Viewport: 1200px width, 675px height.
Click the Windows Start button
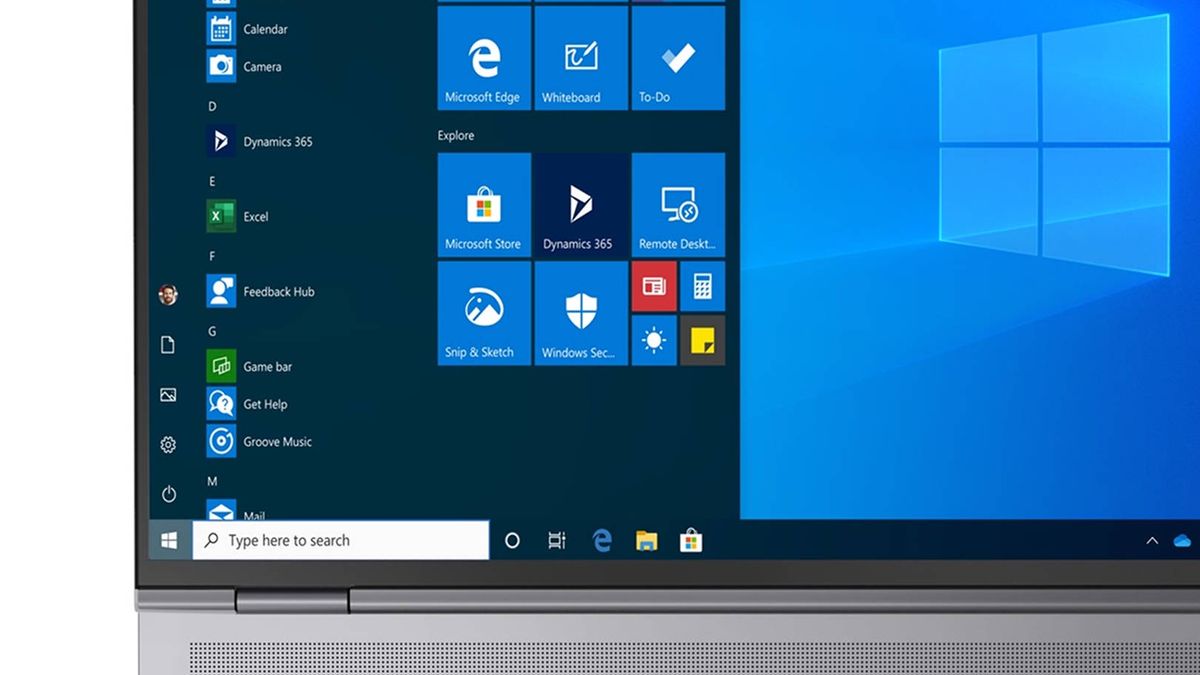(169, 540)
